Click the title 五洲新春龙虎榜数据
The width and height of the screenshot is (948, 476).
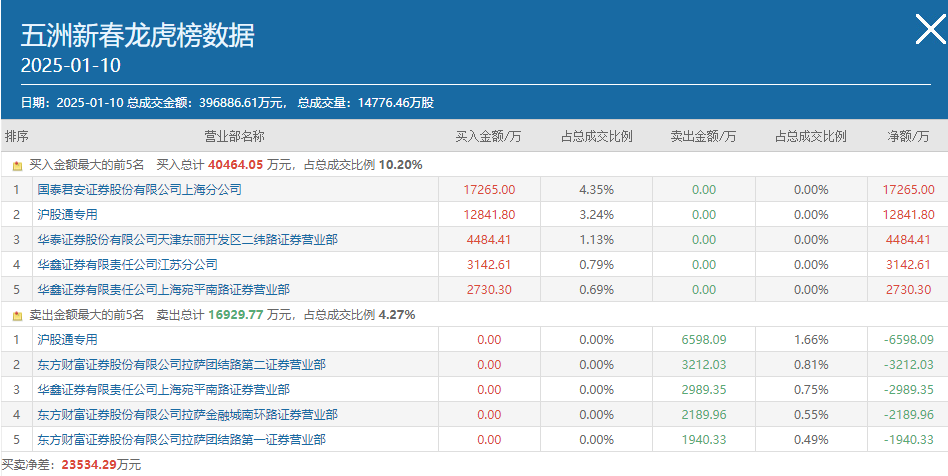138,36
